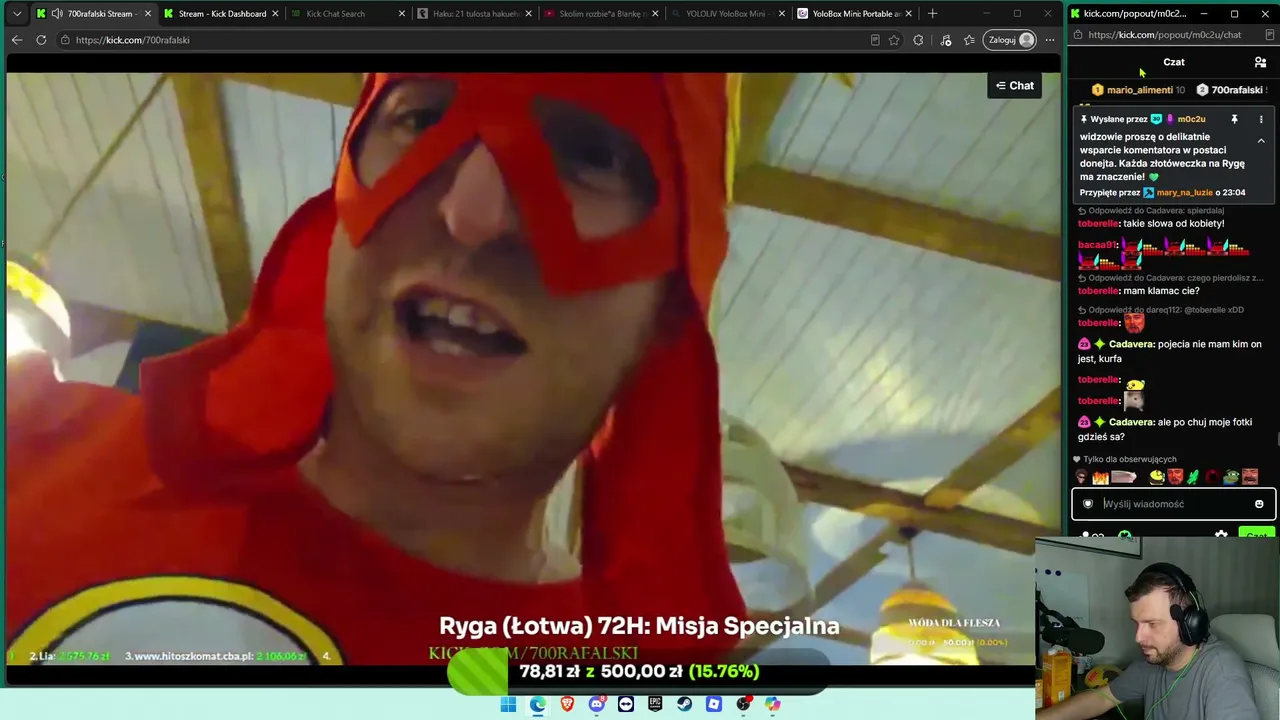This screenshot has height=720, width=1280.
Task: Open reader icon in chat popout address bar
Action: [1270, 35]
